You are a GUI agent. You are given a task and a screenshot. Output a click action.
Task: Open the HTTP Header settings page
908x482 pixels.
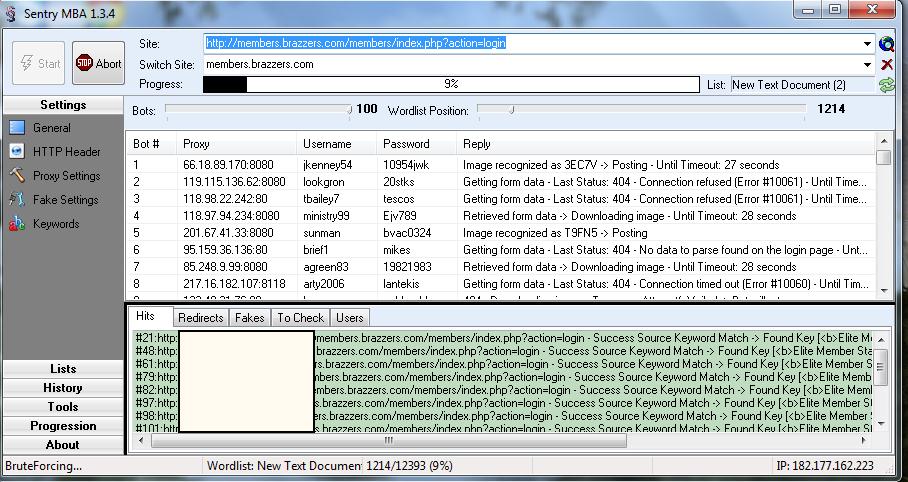(x=67, y=152)
